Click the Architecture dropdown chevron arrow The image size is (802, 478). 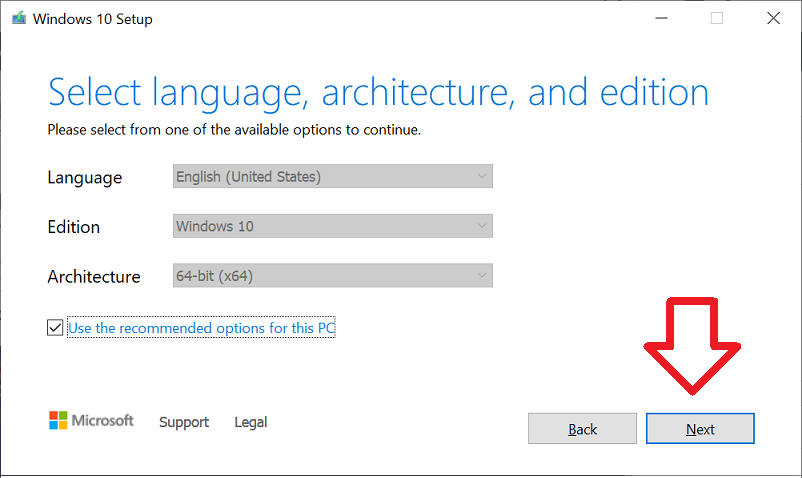pyautogui.click(x=482, y=276)
